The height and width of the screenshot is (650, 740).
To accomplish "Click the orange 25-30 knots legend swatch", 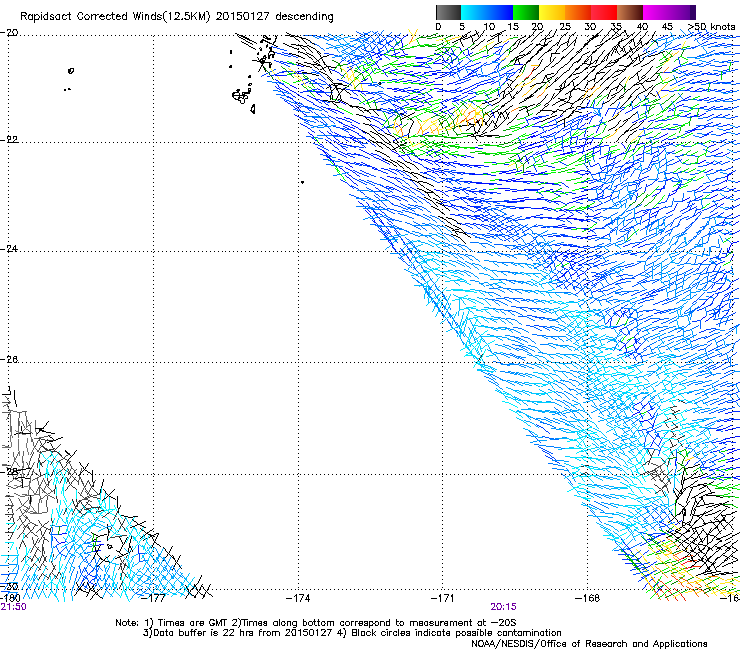I will (x=578, y=12).
